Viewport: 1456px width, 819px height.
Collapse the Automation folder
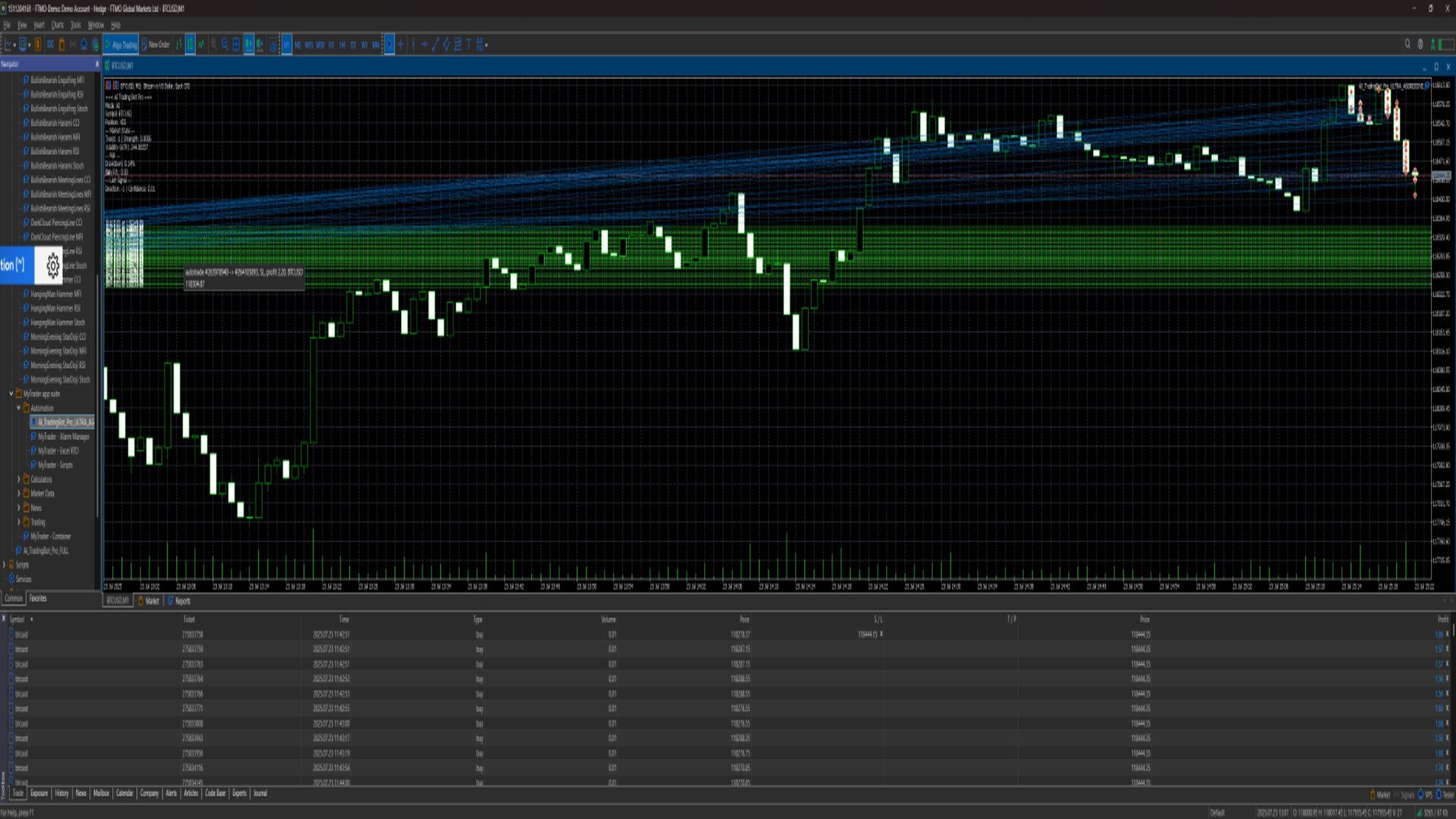coord(18,408)
